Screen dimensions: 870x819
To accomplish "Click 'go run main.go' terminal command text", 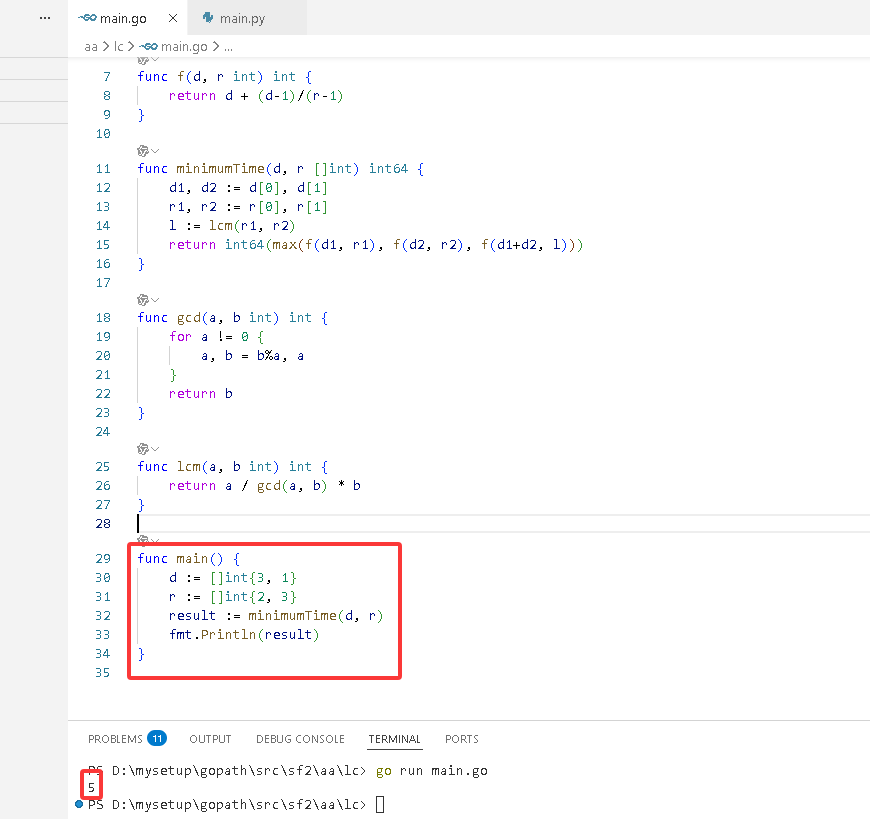I will tap(432, 771).
